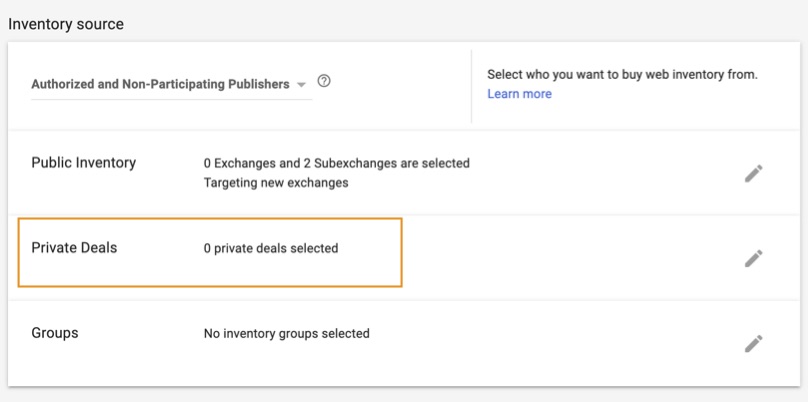Select the Groups row label

55,333
